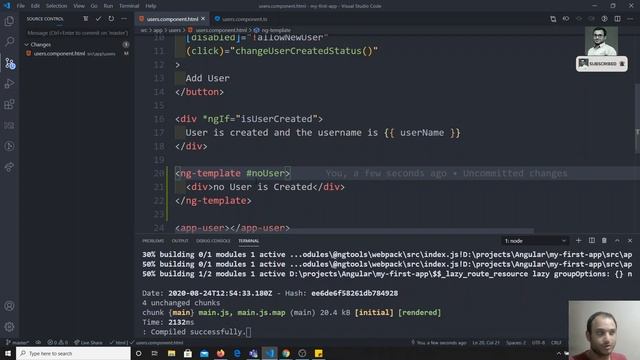
Task: Open File Explorer from taskbar
Action: 171,353
